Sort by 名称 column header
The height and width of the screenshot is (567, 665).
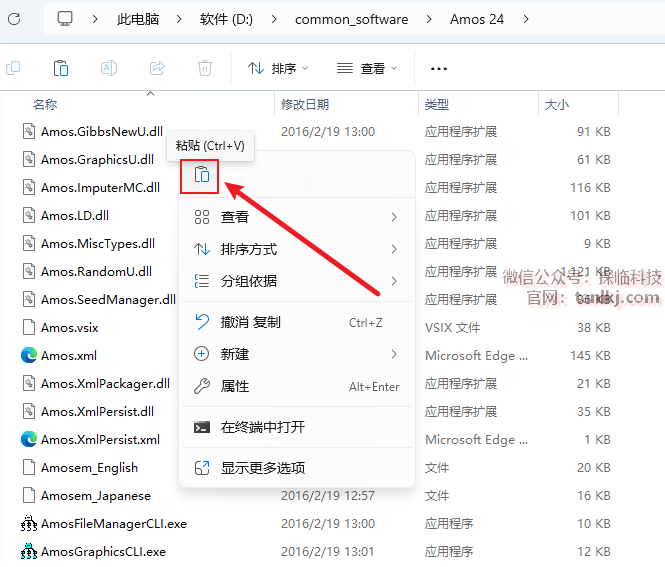click(45, 104)
